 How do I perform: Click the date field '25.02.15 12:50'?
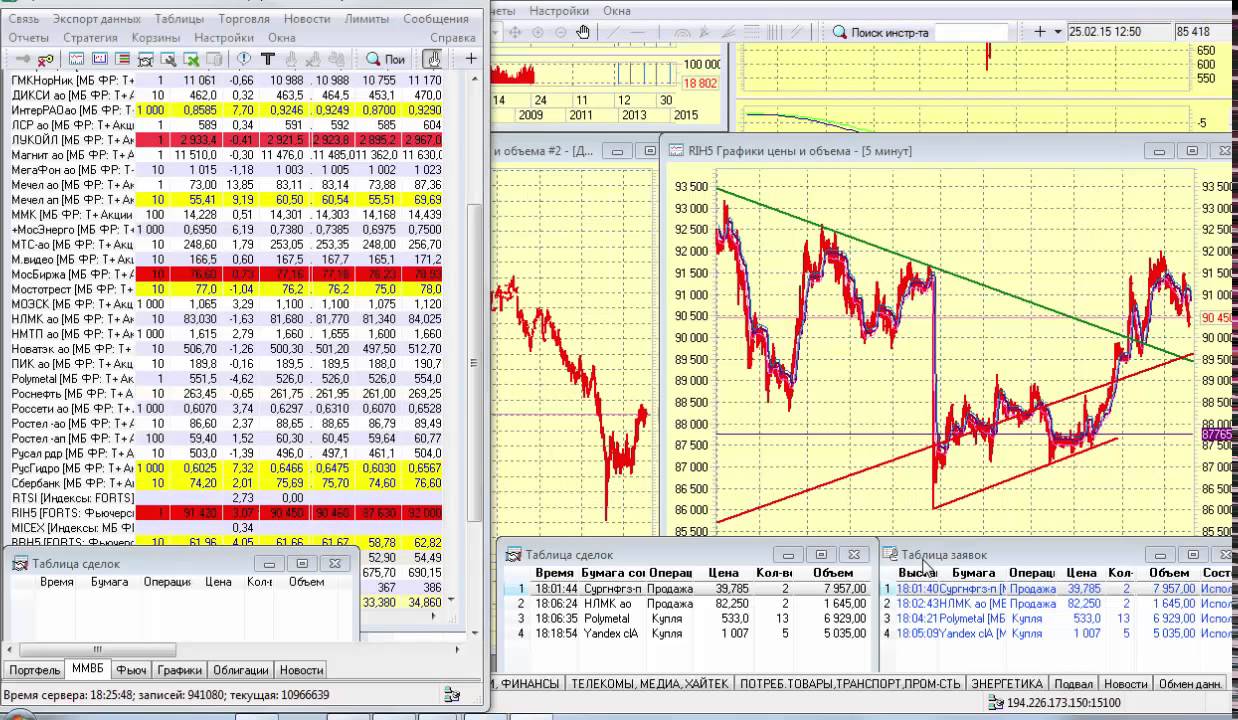click(x=1119, y=32)
